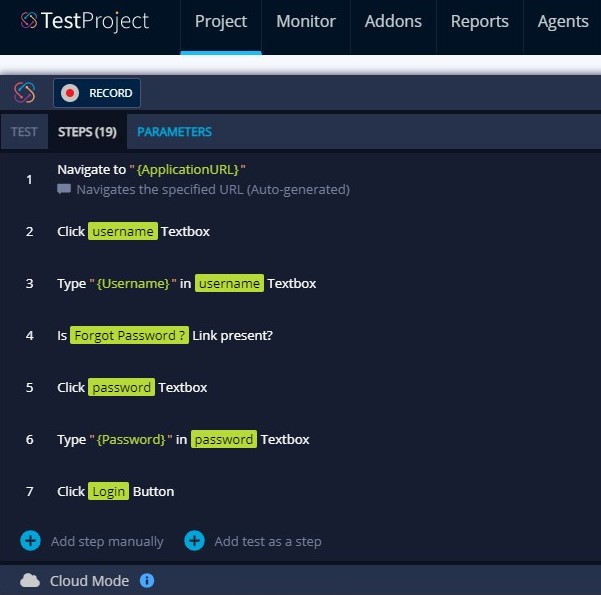Open the Addons page
601x595 pixels.
coord(393,21)
